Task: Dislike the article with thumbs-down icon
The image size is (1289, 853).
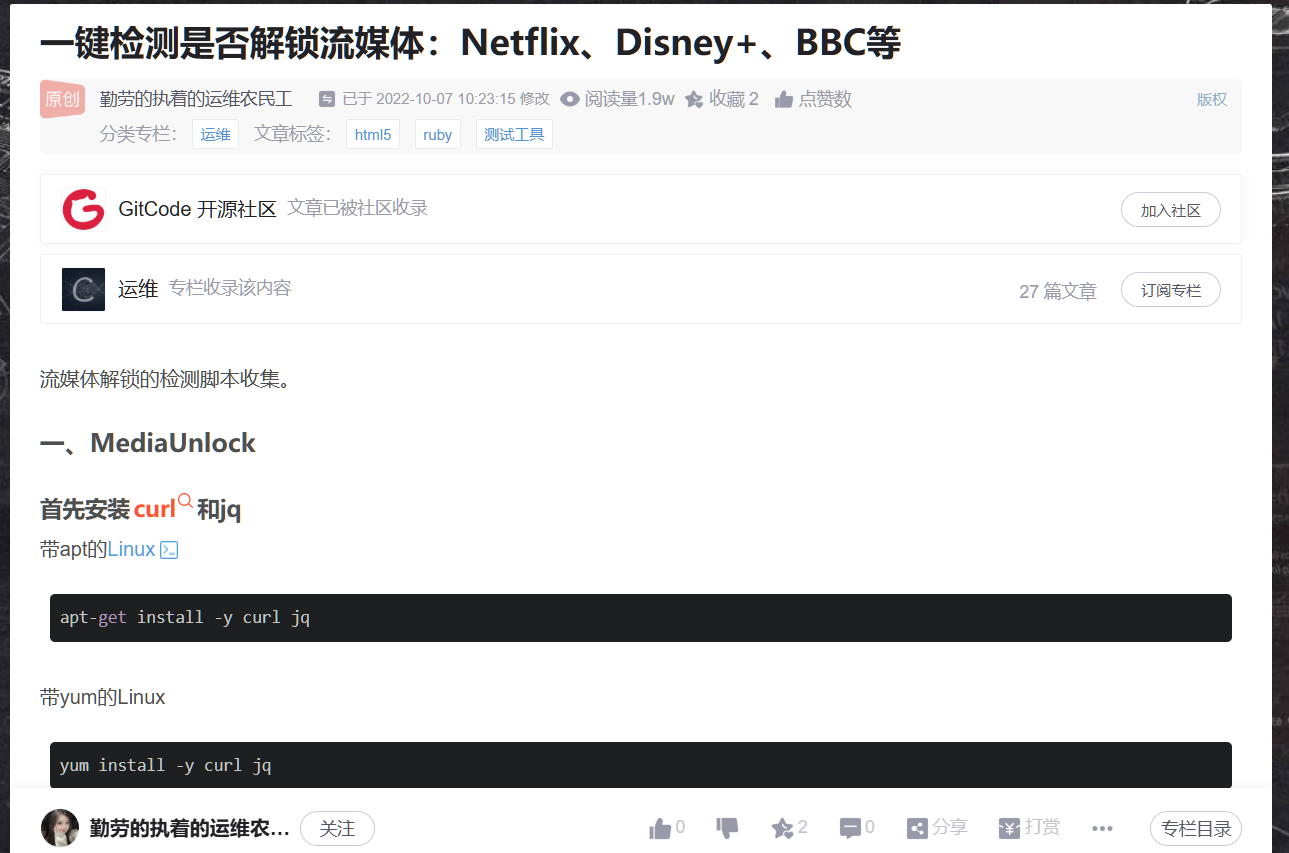Action: click(727, 828)
